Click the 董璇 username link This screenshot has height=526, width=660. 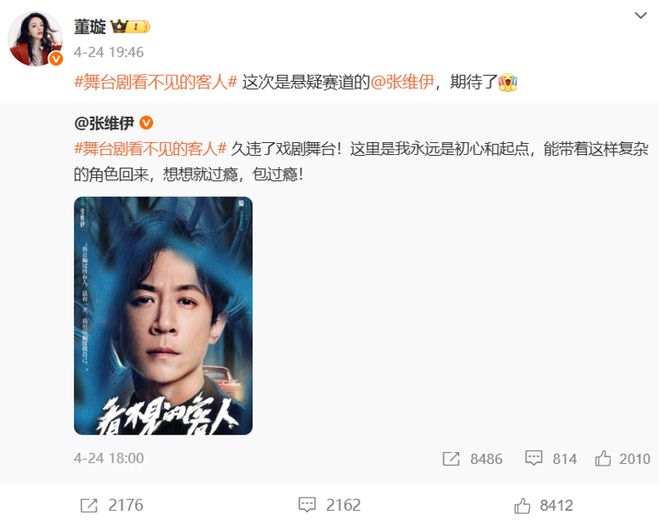pos(90,27)
